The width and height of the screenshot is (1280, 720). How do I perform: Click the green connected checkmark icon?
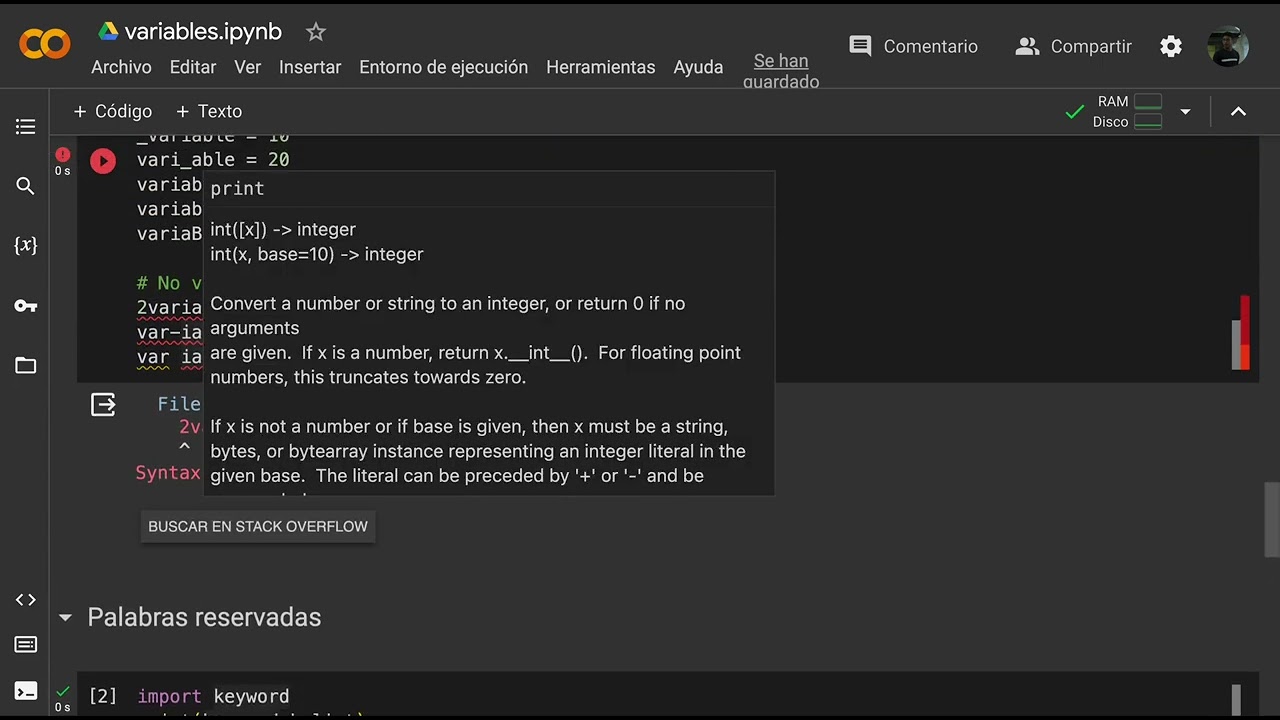point(1075,112)
